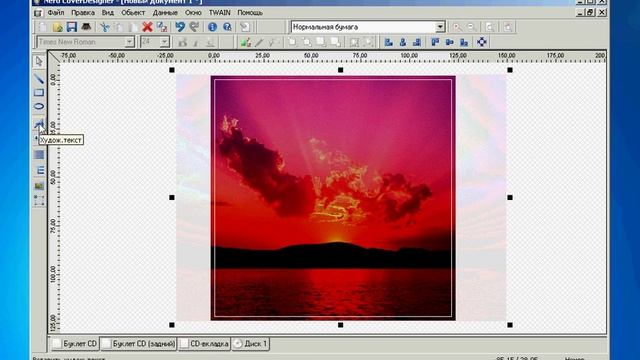This screenshot has height=360, width=640.
Task: Click the Redo arrow
Action: 194,27
